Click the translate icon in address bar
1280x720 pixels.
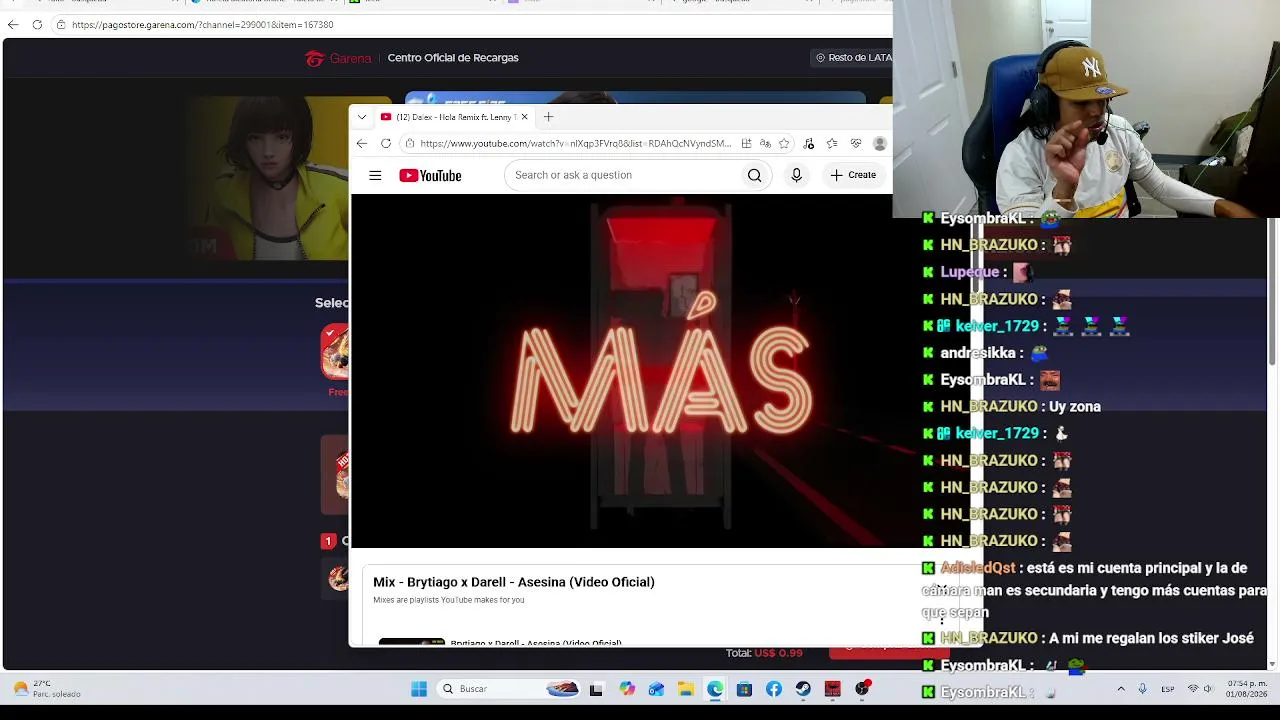click(x=765, y=144)
